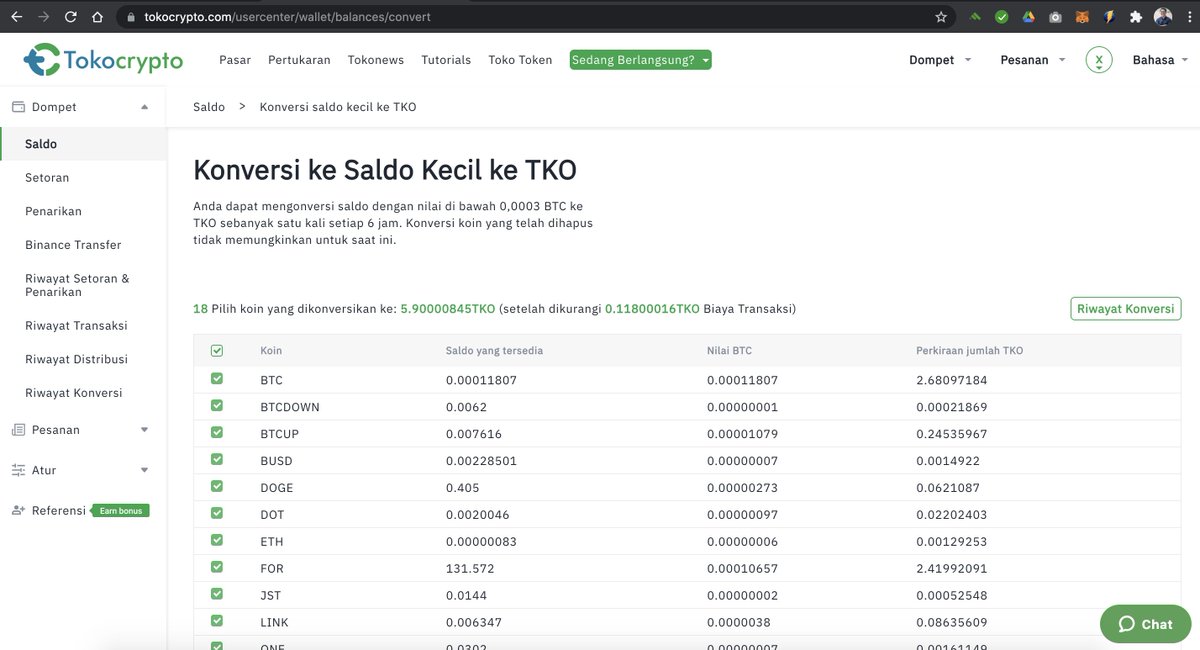Open the puzzle-piece extensions menu
Screen dimensions: 1200x650
pos(1136,17)
